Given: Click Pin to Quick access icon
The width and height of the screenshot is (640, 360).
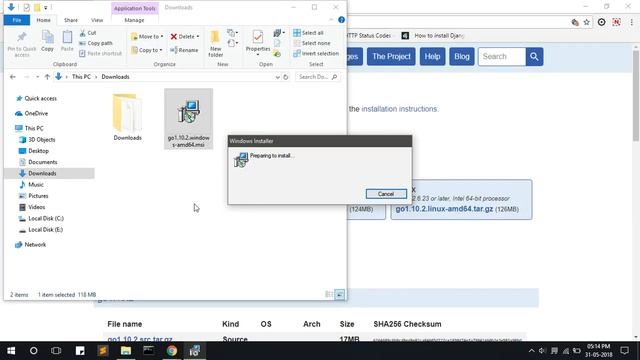Looking at the screenshot, I should point(22,37).
